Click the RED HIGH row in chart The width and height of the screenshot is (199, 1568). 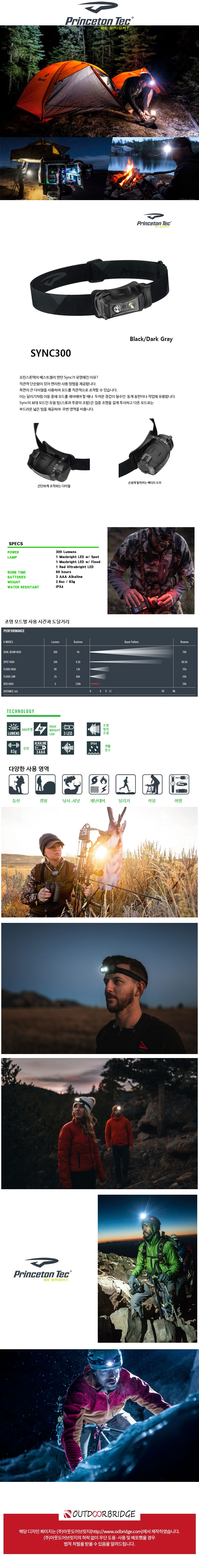pos(99,683)
